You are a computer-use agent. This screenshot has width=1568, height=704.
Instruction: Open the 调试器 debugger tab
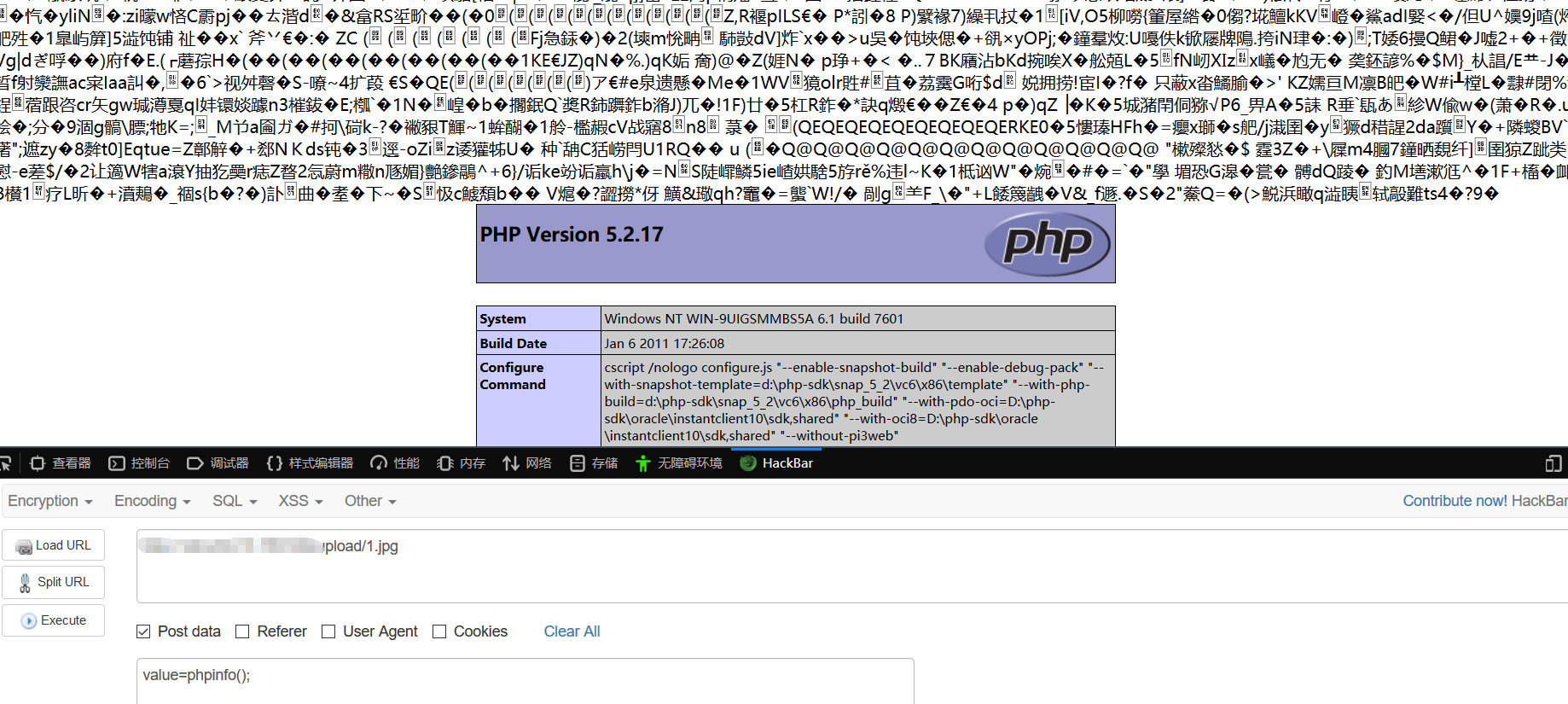218,463
